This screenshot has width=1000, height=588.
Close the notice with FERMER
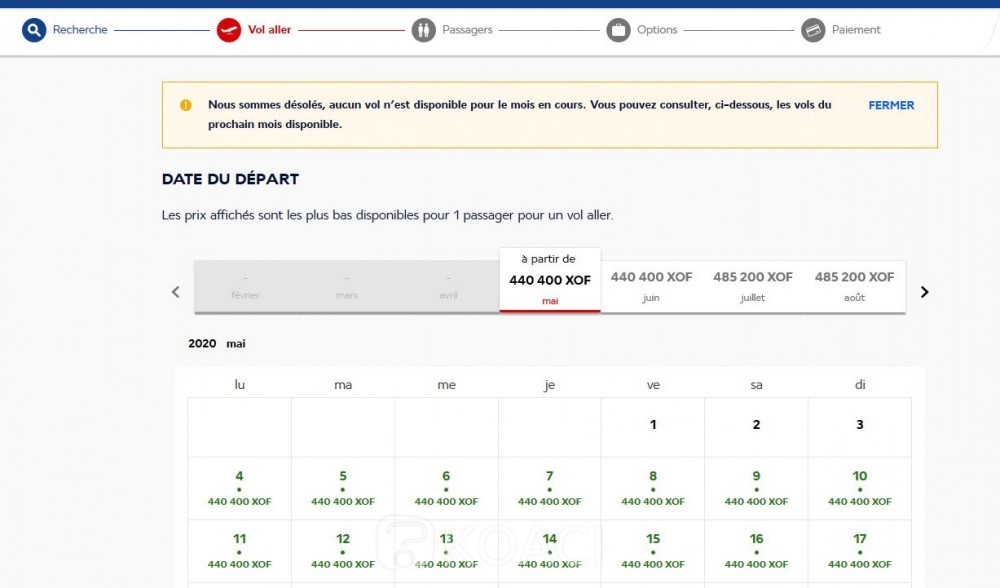(891, 105)
